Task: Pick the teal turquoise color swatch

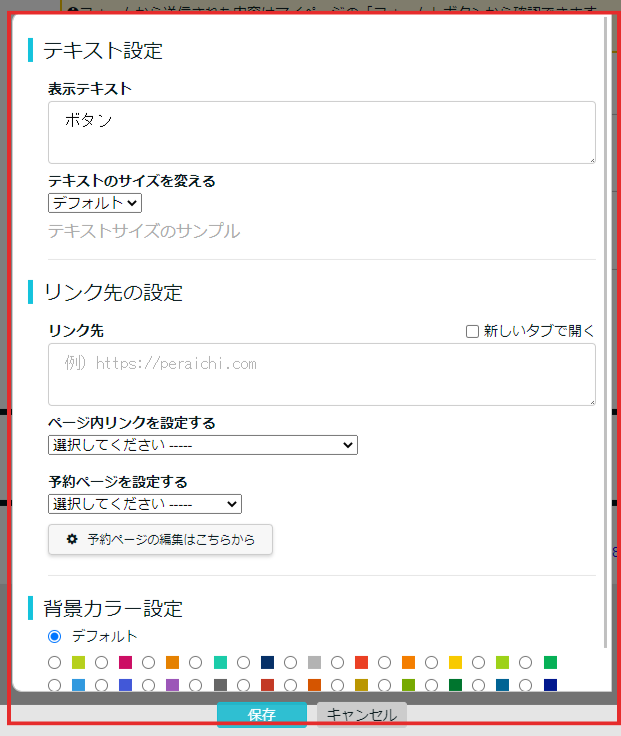Action: coord(220,662)
